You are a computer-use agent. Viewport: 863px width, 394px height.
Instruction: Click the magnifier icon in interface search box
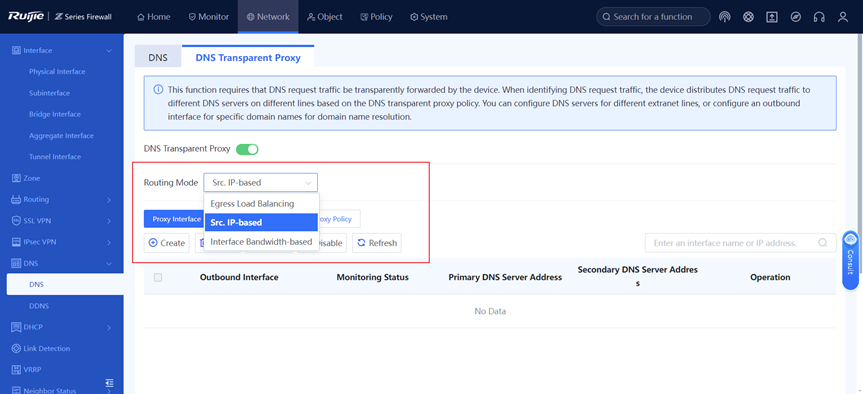[x=823, y=243]
